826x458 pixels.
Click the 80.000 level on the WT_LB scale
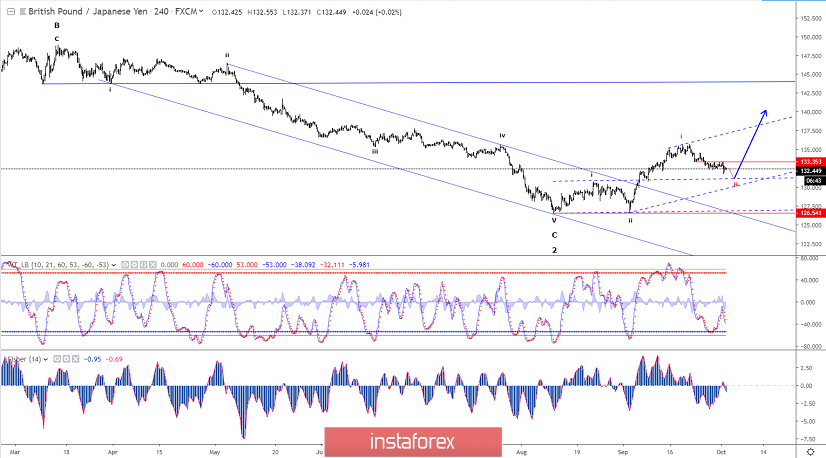[x=810, y=258]
